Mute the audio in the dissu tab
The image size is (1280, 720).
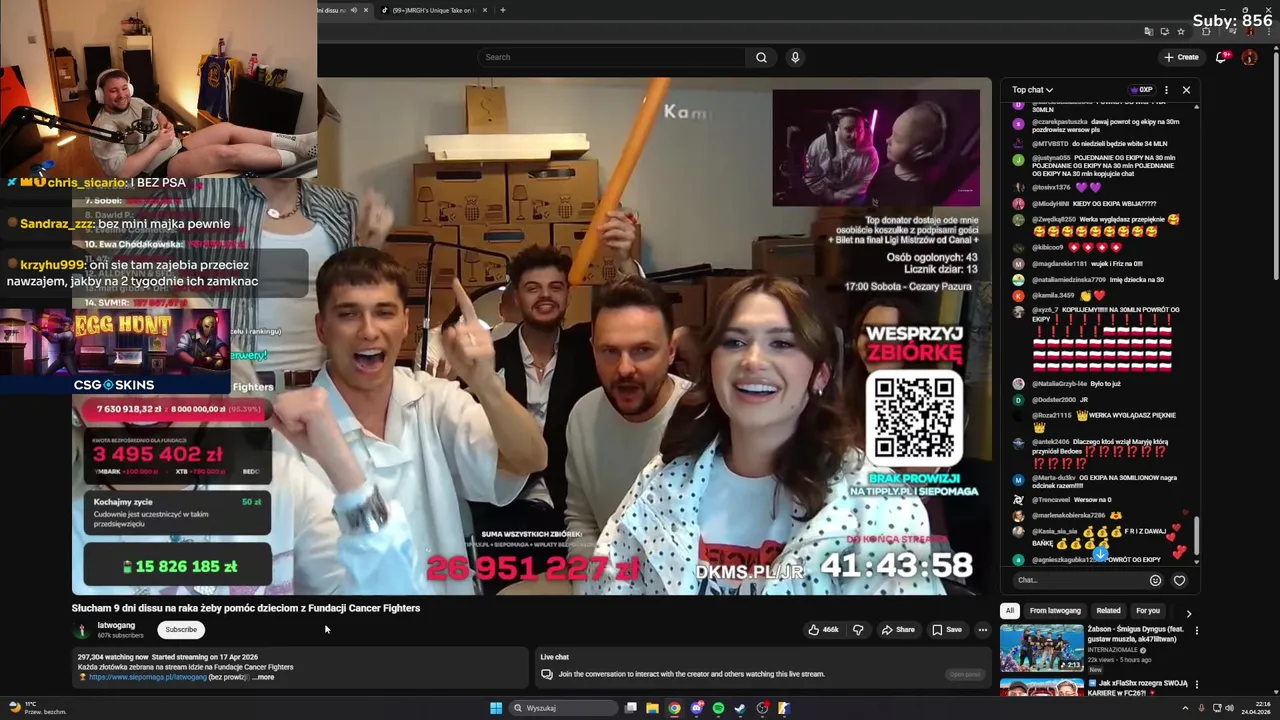pyautogui.click(x=353, y=10)
